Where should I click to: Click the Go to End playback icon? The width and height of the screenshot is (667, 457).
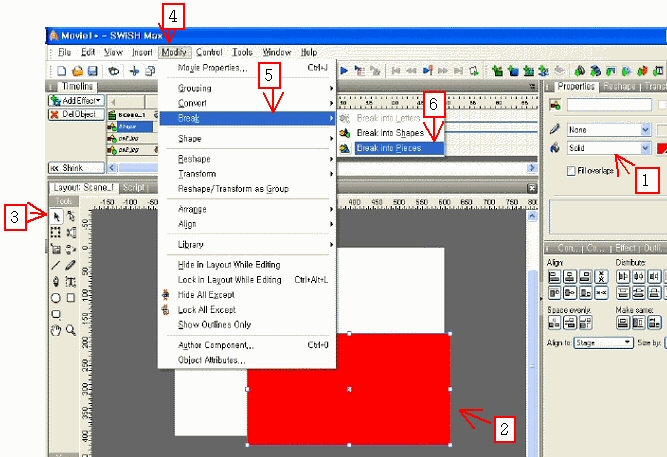tap(459, 71)
